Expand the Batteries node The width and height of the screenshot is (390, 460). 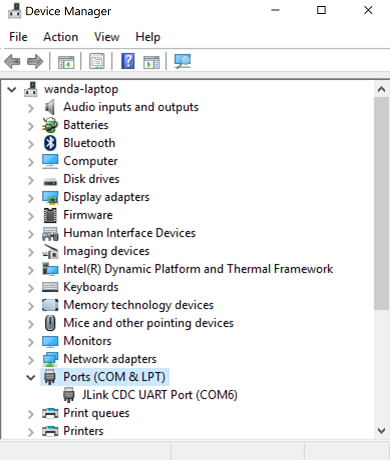[31, 126]
